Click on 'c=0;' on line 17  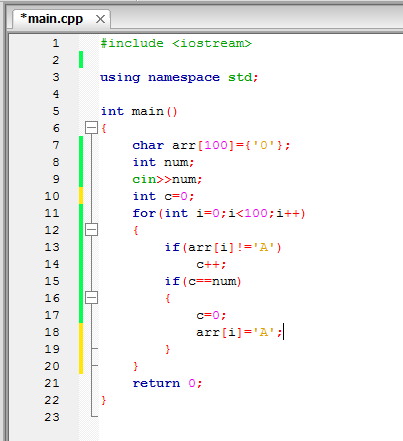(211, 315)
